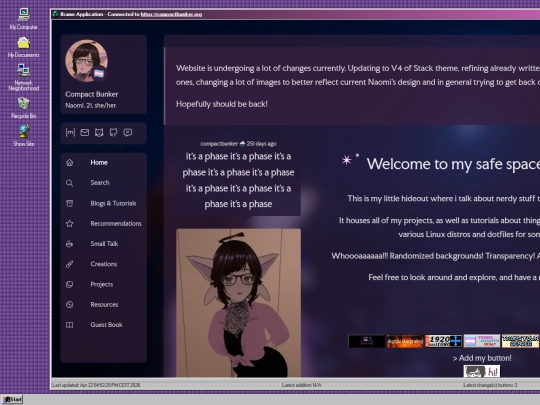The height and width of the screenshot is (405, 540).
Task: Open the Recycle Bin icon
Action: (23, 108)
